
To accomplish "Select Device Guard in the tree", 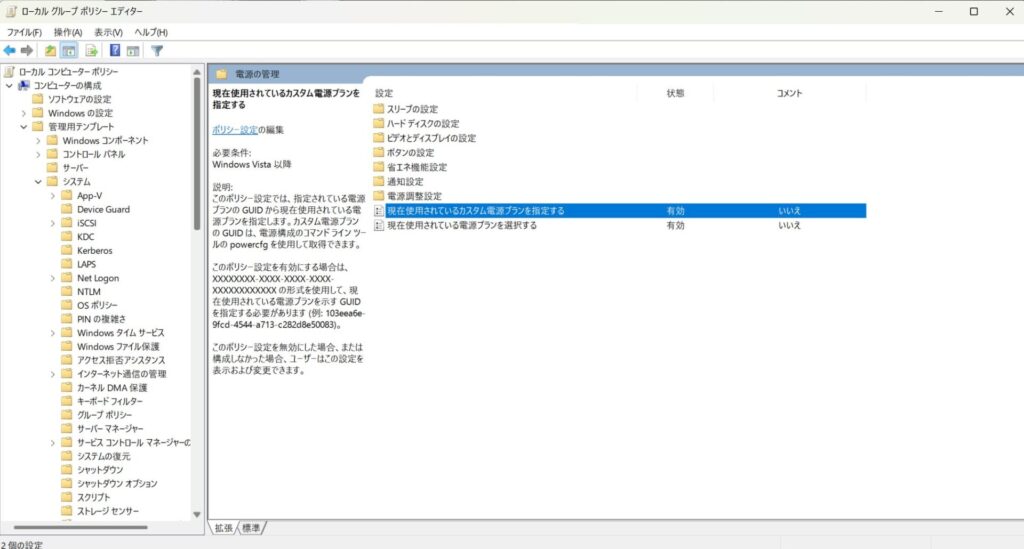I will point(103,210).
